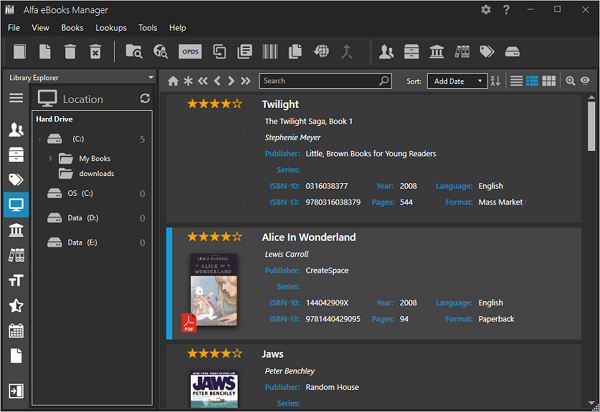Open the Publishers building toolbar icon
600x412 pixels.
tap(437, 51)
